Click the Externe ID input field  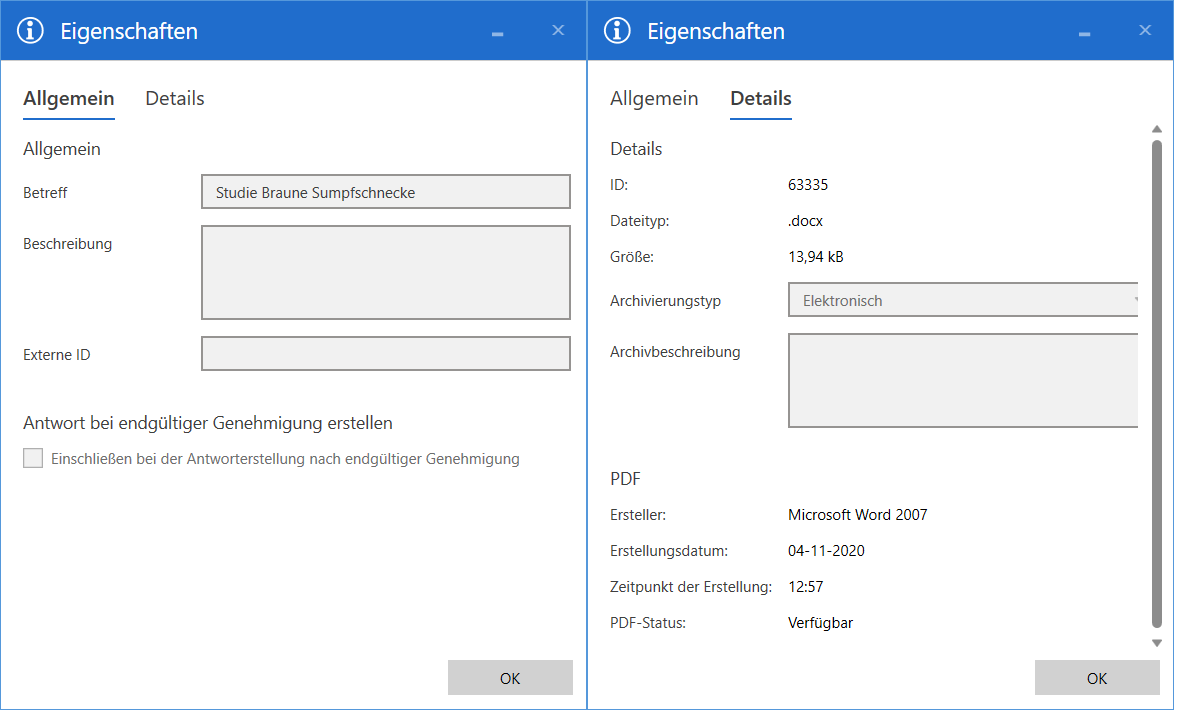(x=386, y=353)
